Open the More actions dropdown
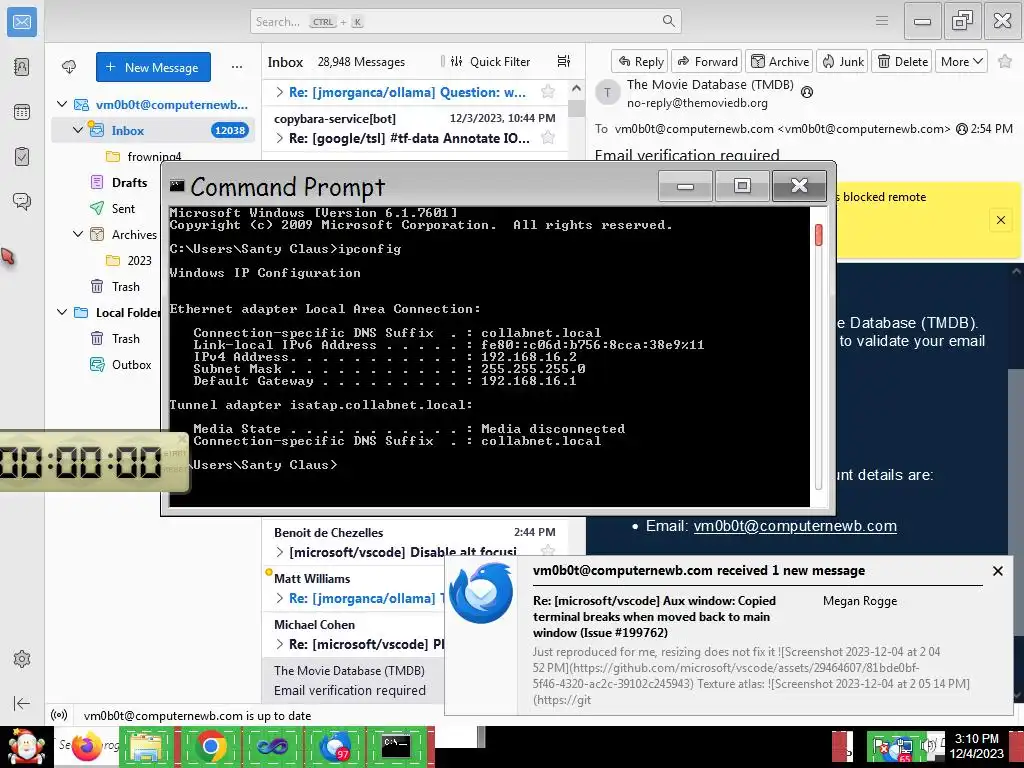Screen dimensions: 1024x768 click(x=961, y=61)
